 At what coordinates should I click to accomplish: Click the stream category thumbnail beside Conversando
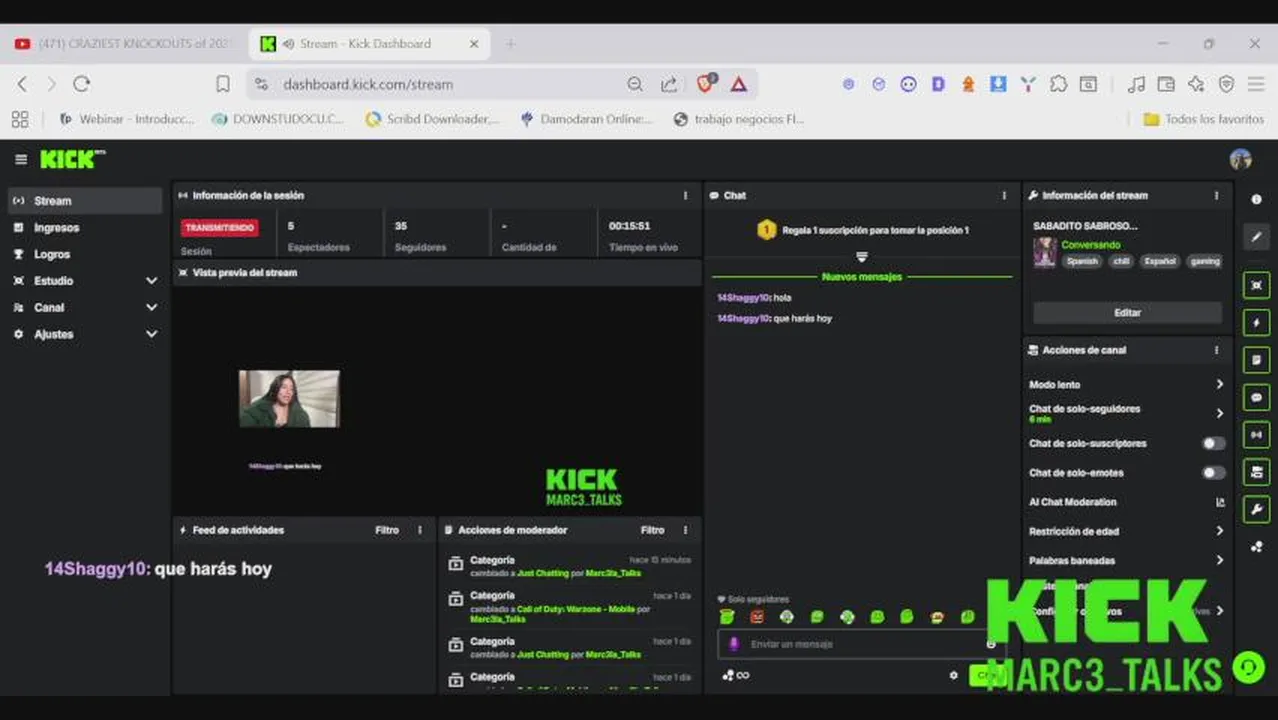point(1045,252)
